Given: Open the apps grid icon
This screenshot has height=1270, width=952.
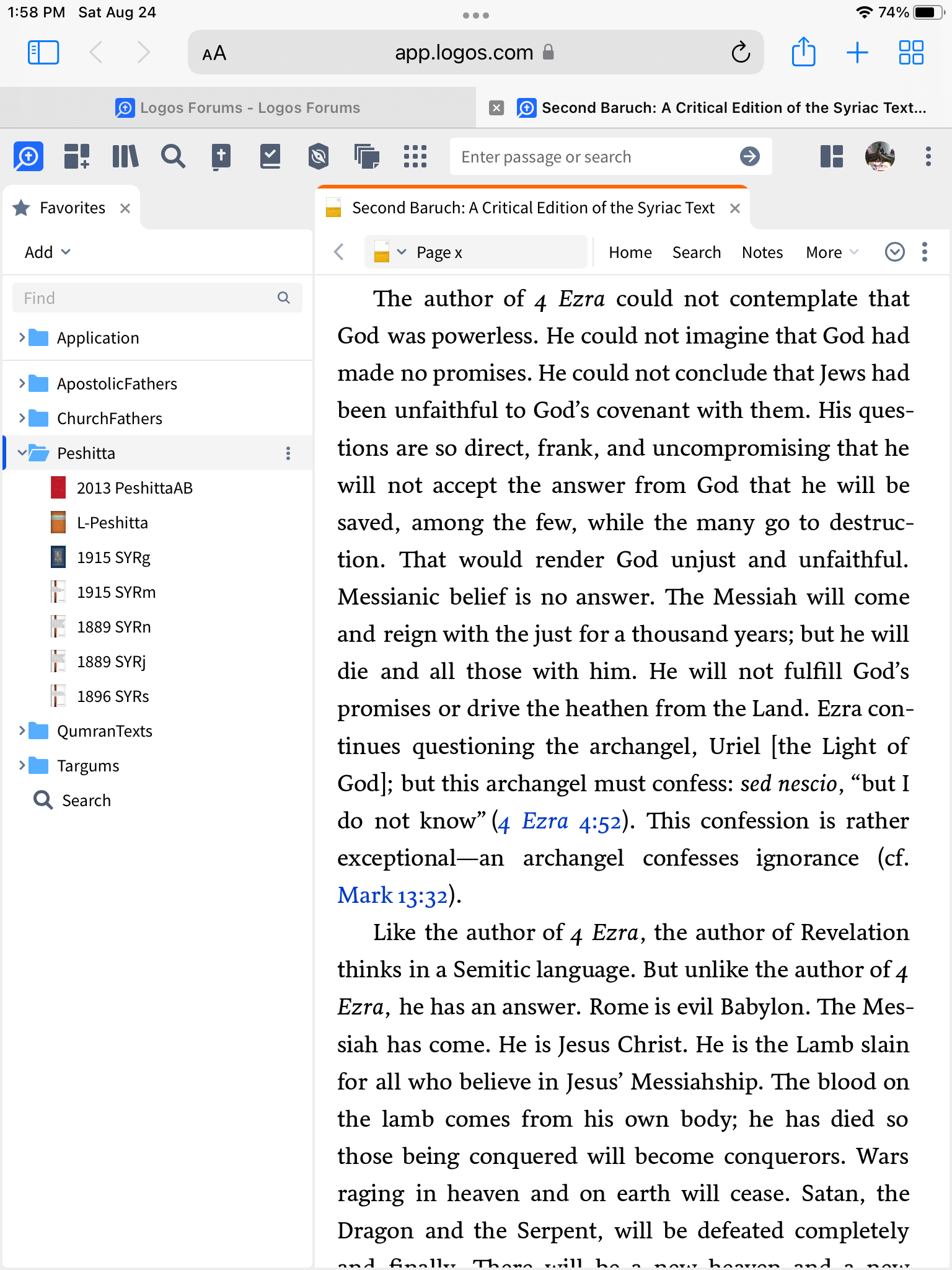Looking at the screenshot, I should point(415,156).
